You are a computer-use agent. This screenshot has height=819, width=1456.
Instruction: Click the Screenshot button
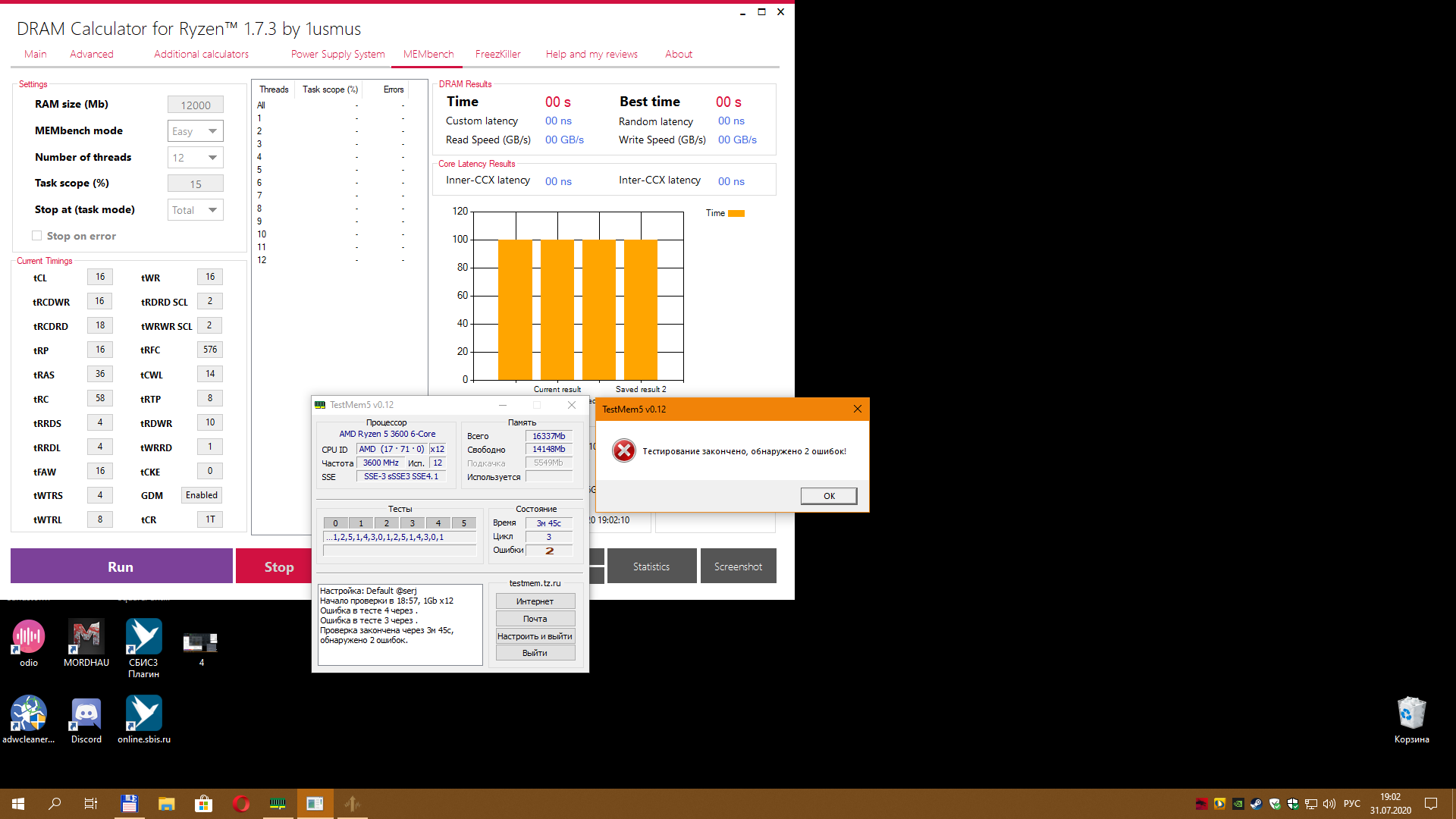738,566
